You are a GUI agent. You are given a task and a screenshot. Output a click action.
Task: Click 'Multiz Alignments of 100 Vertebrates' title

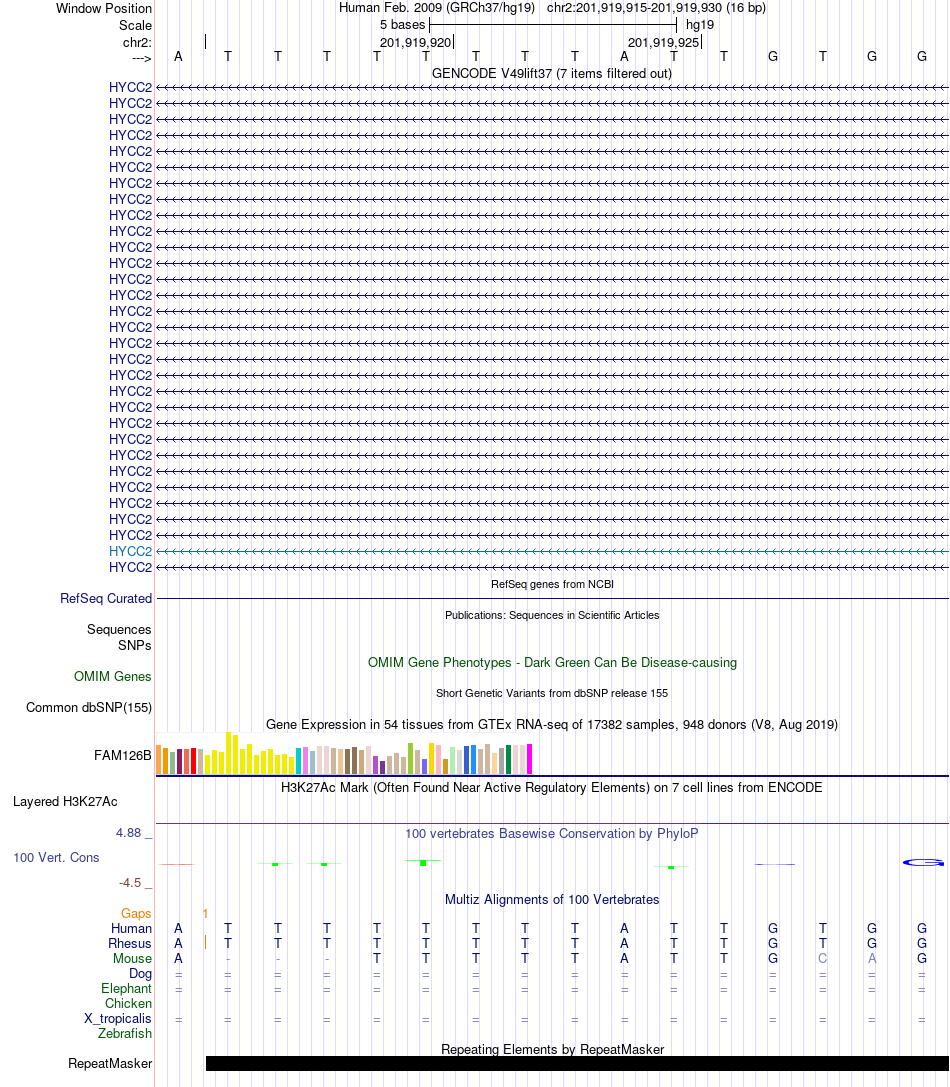pyautogui.click(x=552, y=899)
